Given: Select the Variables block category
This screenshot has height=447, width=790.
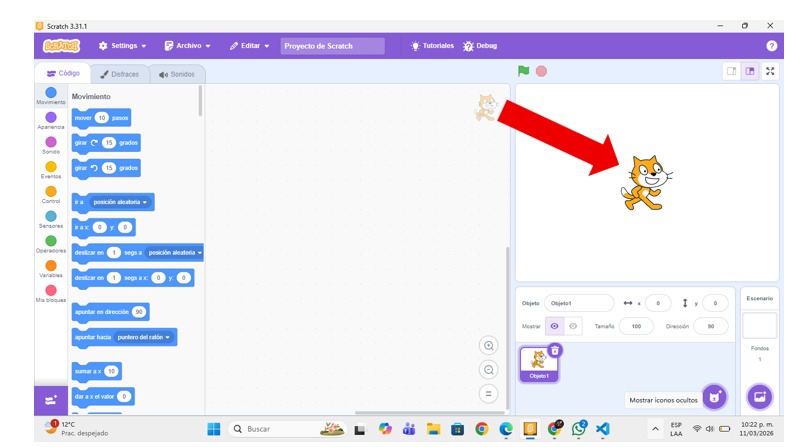Looking at the screenshot, I should (51, 269).
